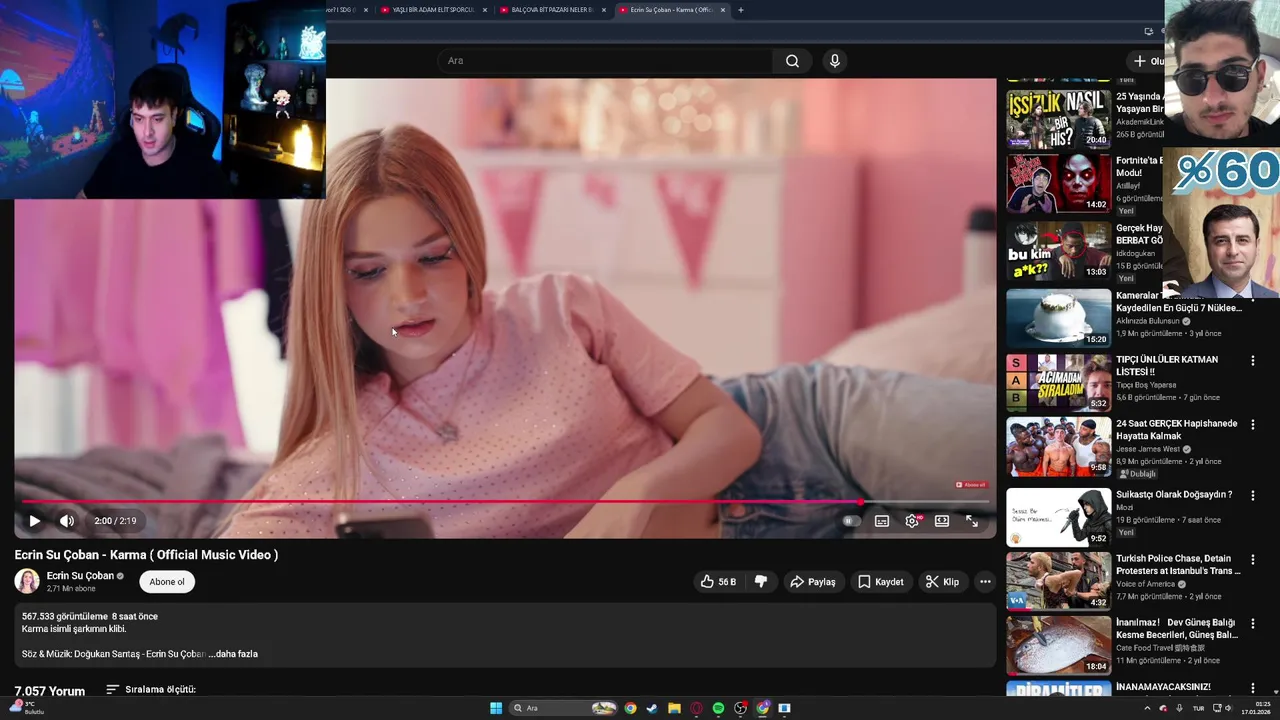This screenshot has height=720, width=1280.
Task: Start voice search with the microphone icon
Action: coord(835,61)
